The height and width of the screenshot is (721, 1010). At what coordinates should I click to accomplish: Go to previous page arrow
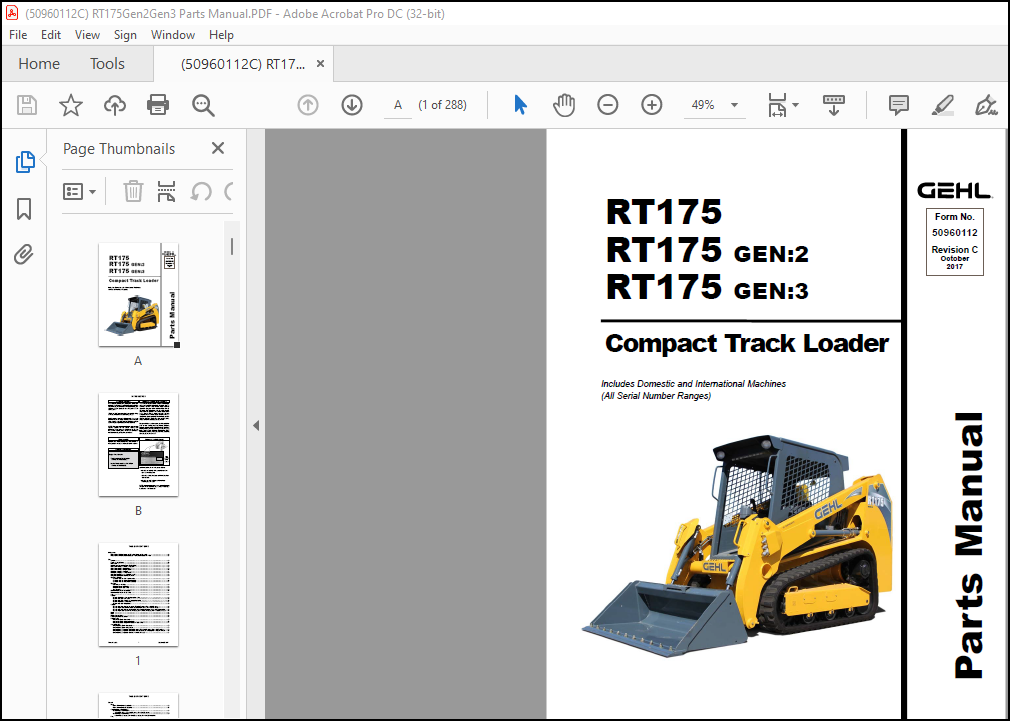[x=308, y=105]
